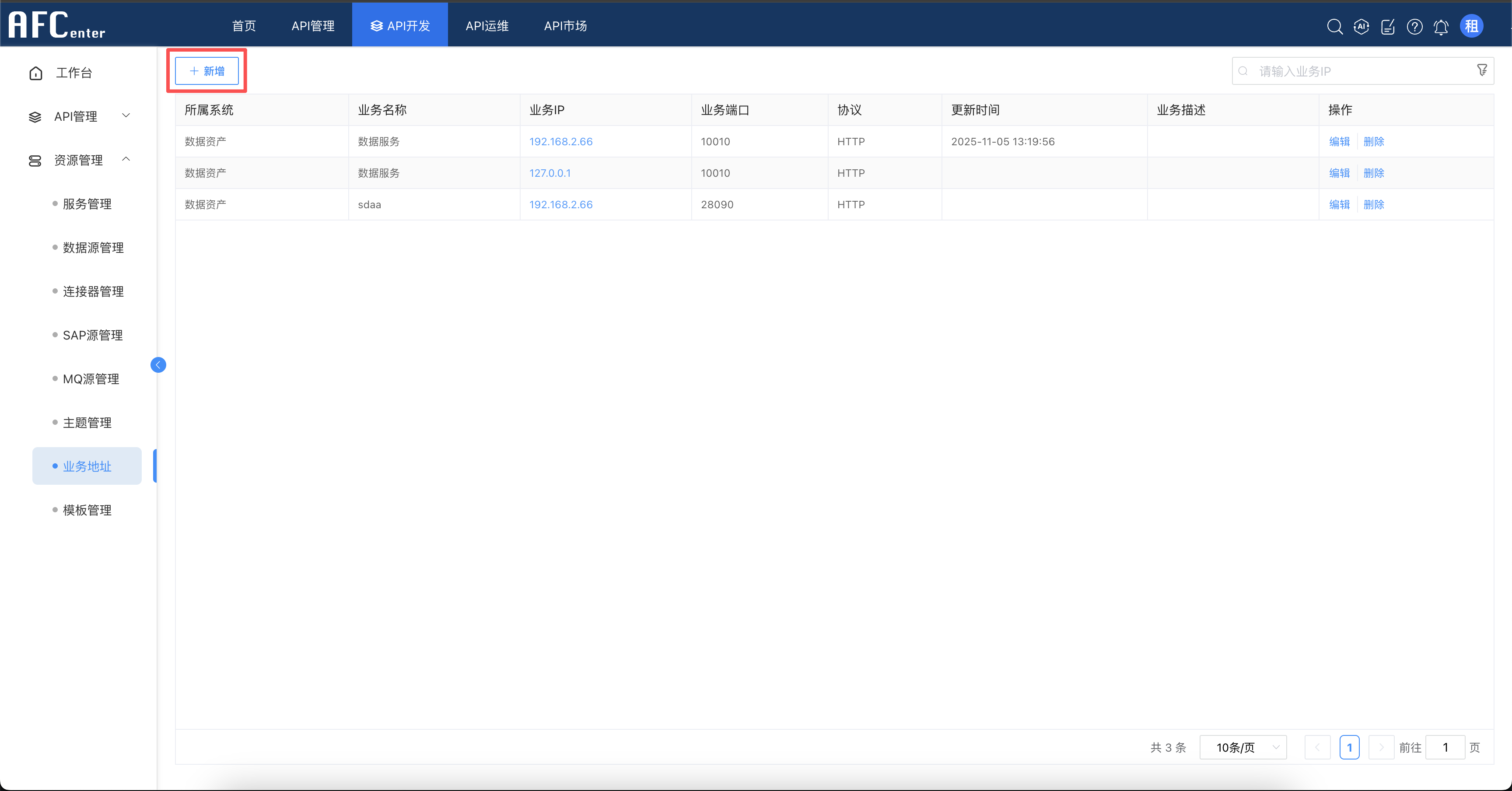Screen dimensions: 1512x791
Task: Click the filter funnel icon in search box
Action: click(1481, 70)
